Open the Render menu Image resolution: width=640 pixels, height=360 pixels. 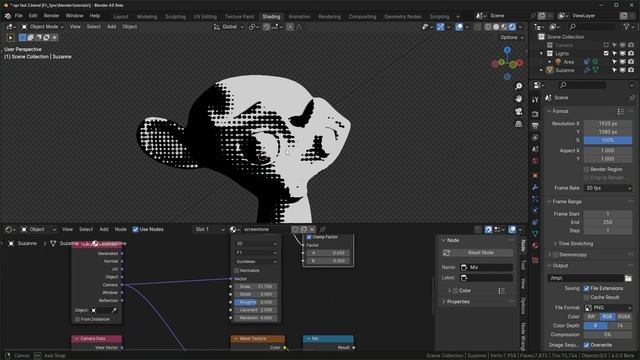51,16
